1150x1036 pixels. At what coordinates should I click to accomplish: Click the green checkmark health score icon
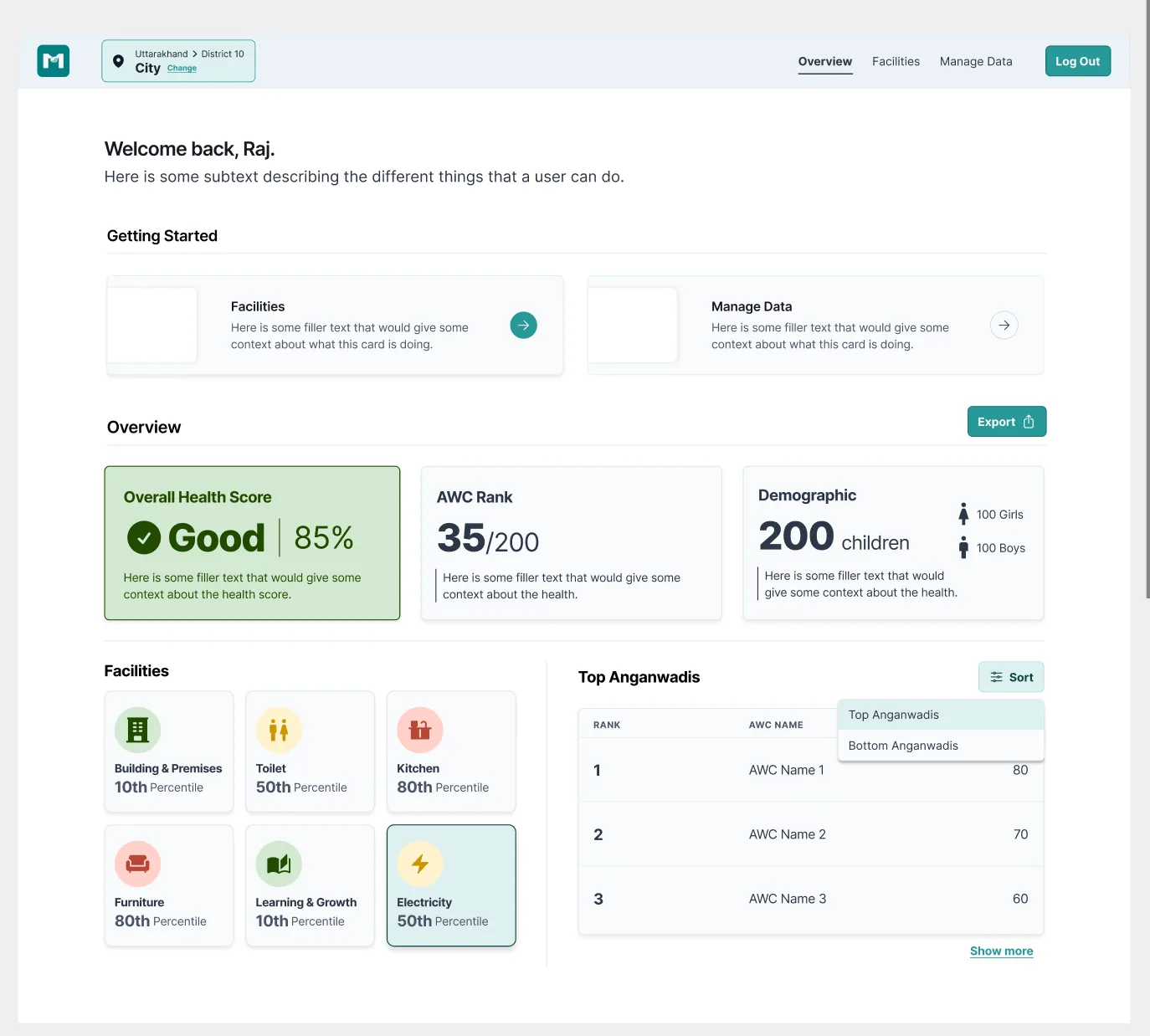coord(144,537)
